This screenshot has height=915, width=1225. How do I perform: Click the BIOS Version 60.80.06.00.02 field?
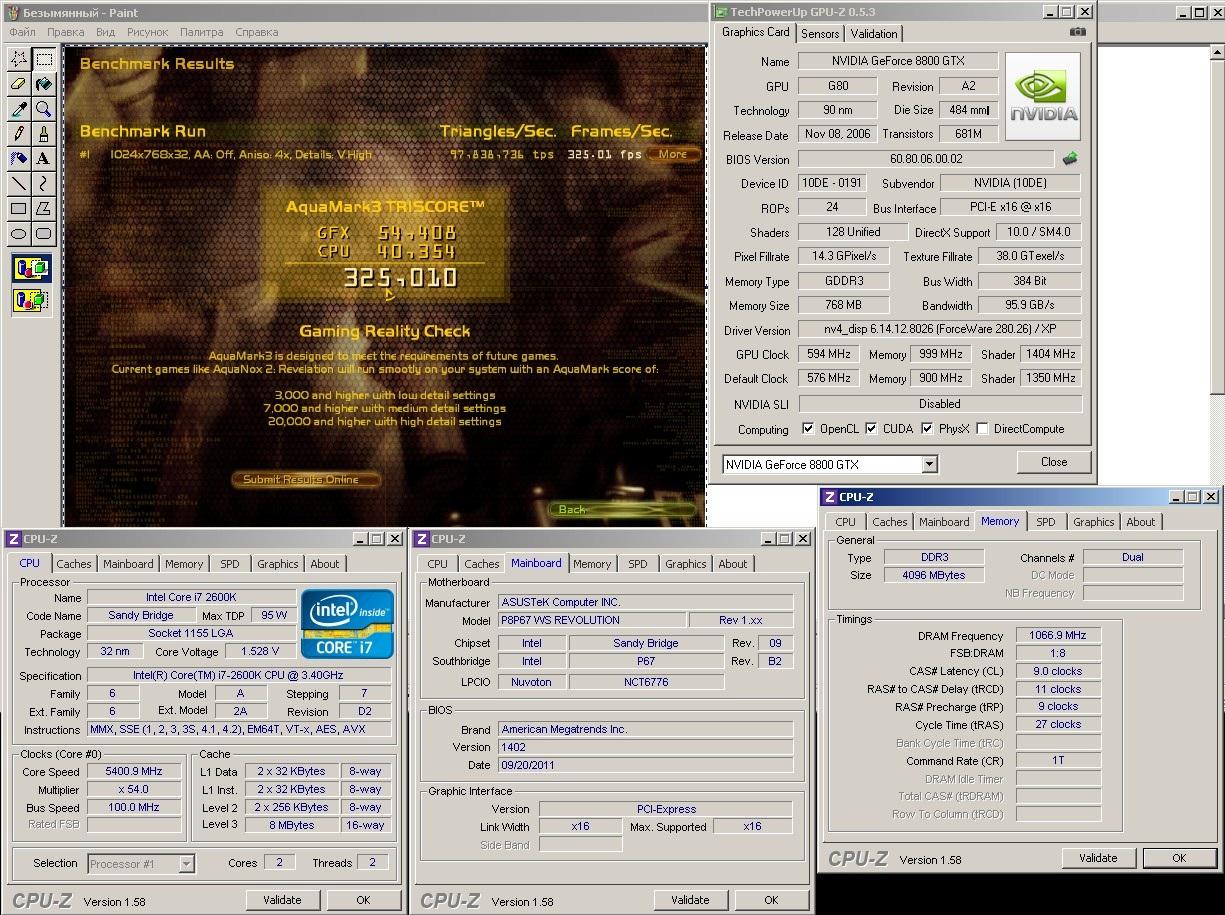pos(926,159)
